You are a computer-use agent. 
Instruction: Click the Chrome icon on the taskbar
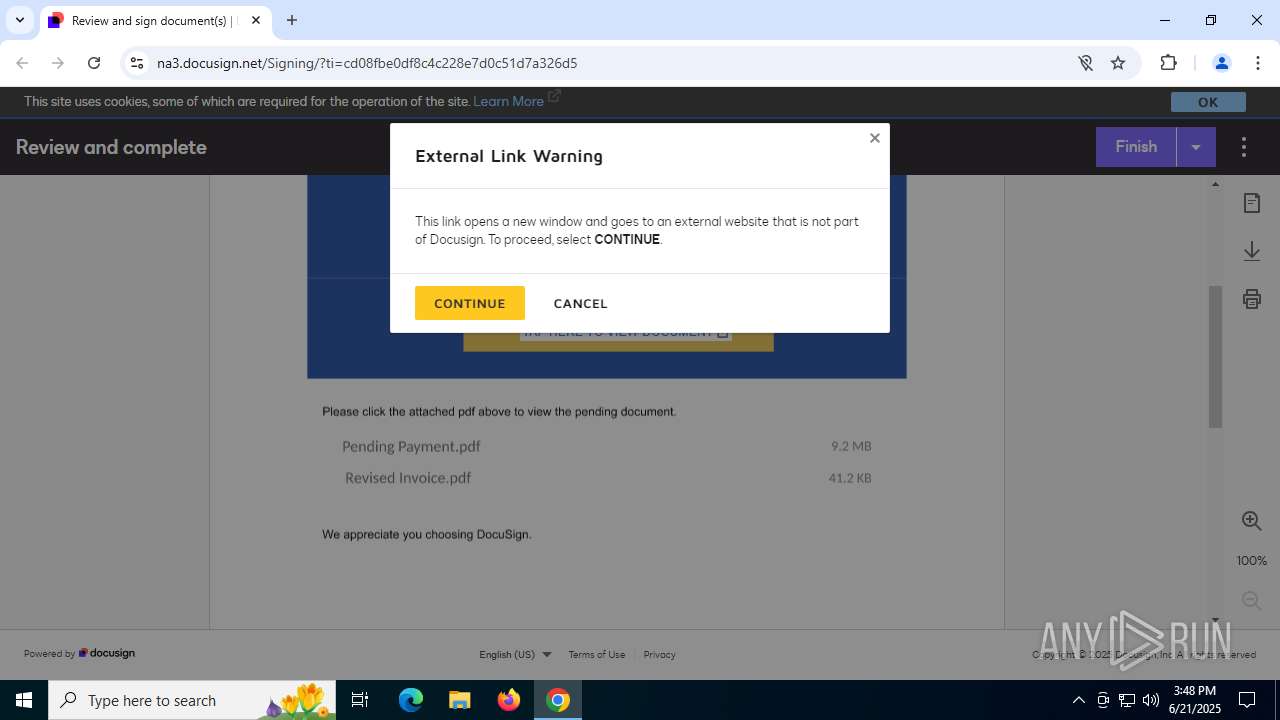coord(558,700)
